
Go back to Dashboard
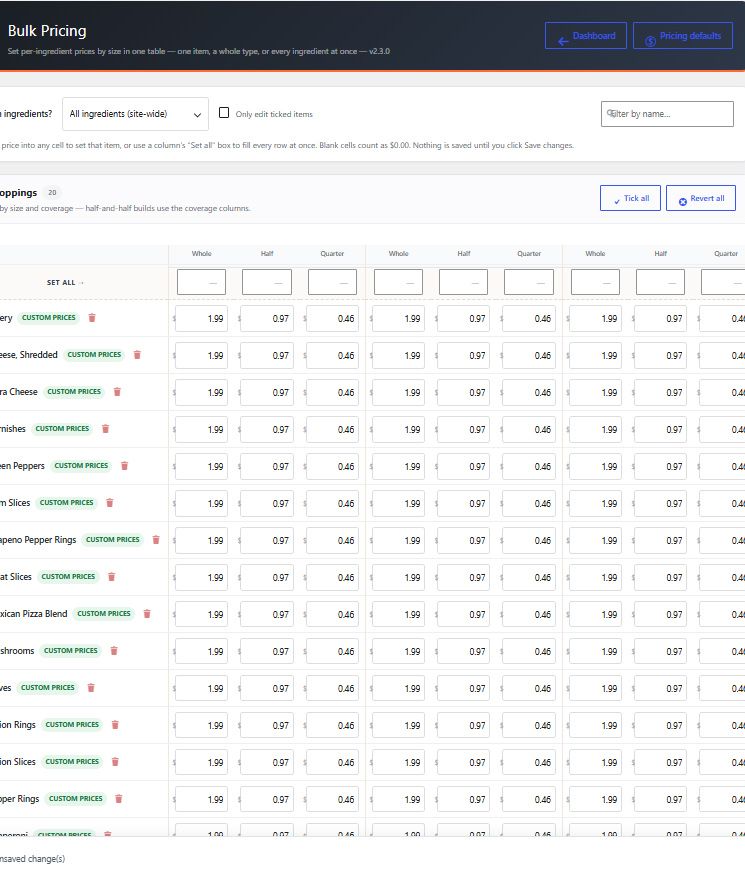(x=586, y=36)
